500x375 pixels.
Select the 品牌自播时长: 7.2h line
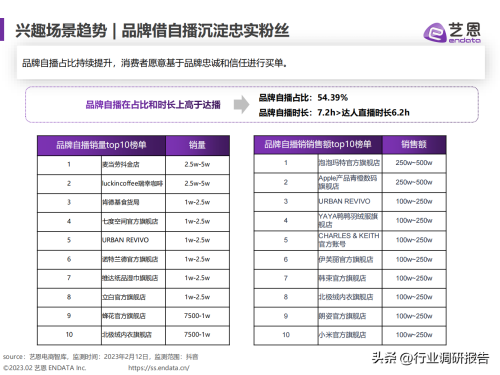pyautogui.click(x=334, y=113)
